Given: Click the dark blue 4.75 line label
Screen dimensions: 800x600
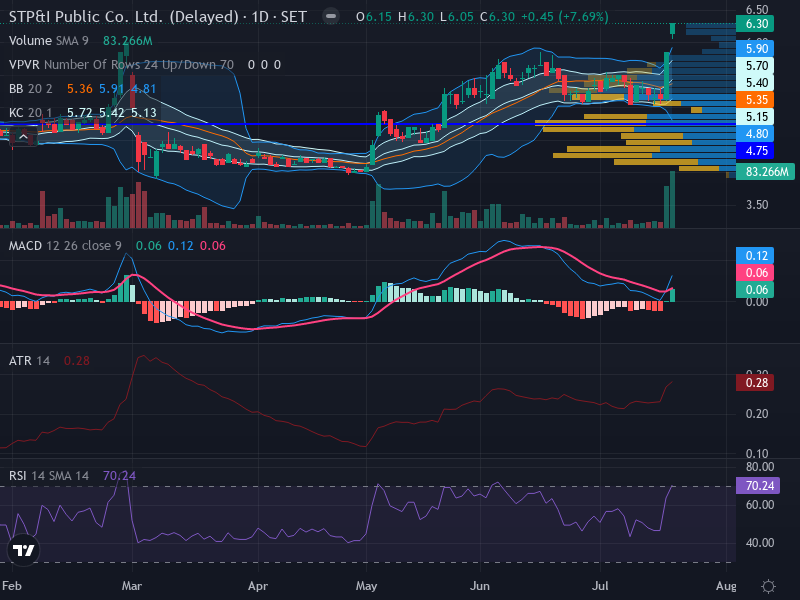Looking at the screenshot, I should click(x=755, y=151).
